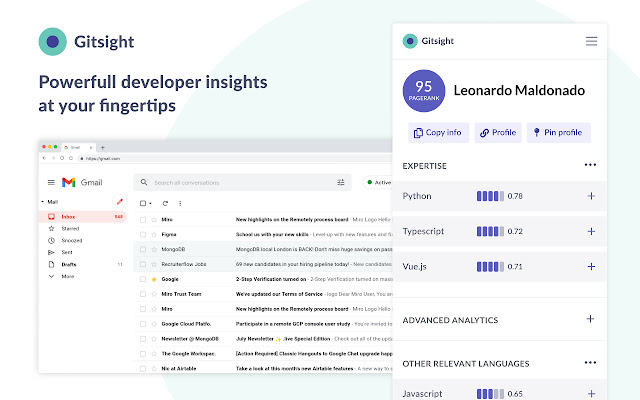Open the Expertise section more options dots
The image size is (640, 400).
(590, 165)
